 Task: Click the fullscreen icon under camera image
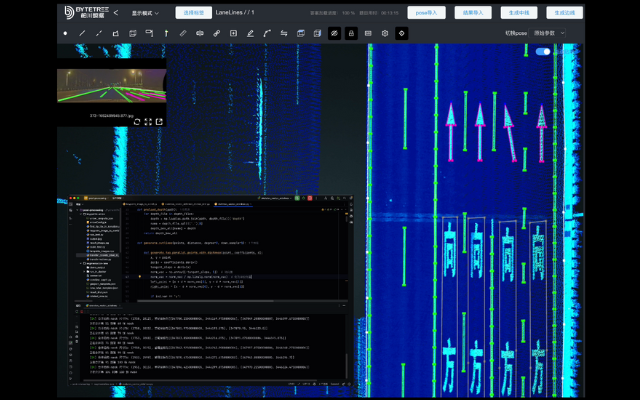coord(148,121)
